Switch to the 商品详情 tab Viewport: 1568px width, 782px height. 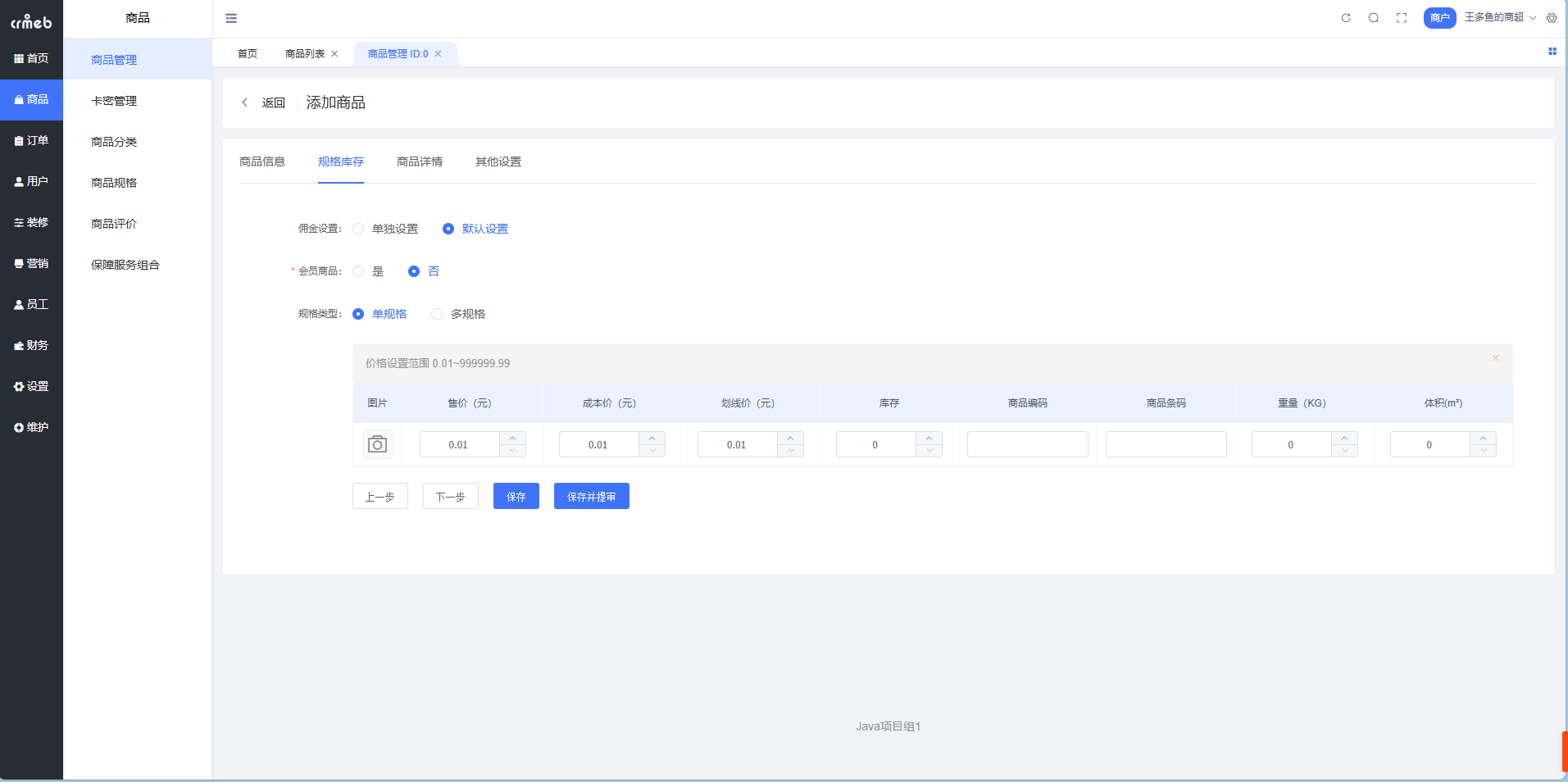[419, 161]
